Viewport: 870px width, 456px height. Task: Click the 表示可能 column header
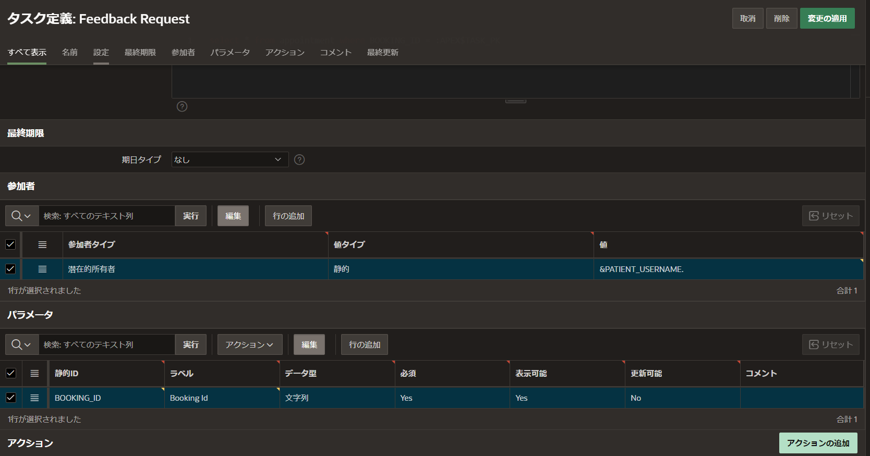568,373
